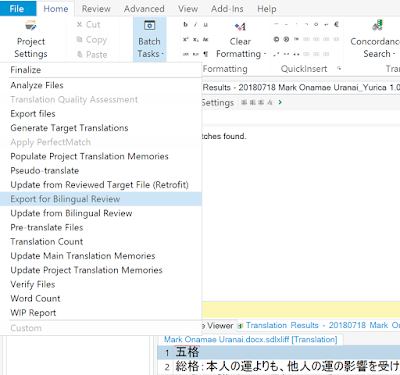Click the green arrow next to Settings

280,102
